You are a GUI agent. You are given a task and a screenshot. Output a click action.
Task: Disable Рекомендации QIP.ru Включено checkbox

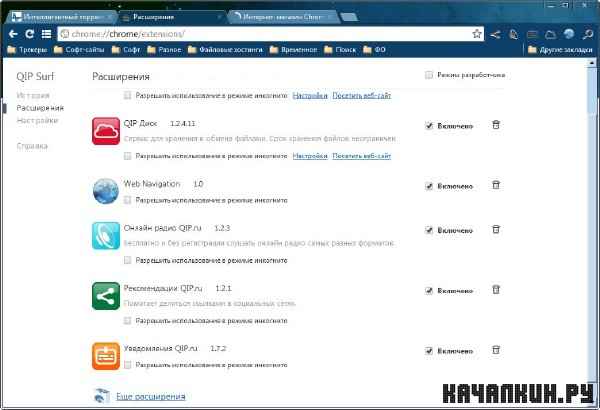[x=429, y=291]
